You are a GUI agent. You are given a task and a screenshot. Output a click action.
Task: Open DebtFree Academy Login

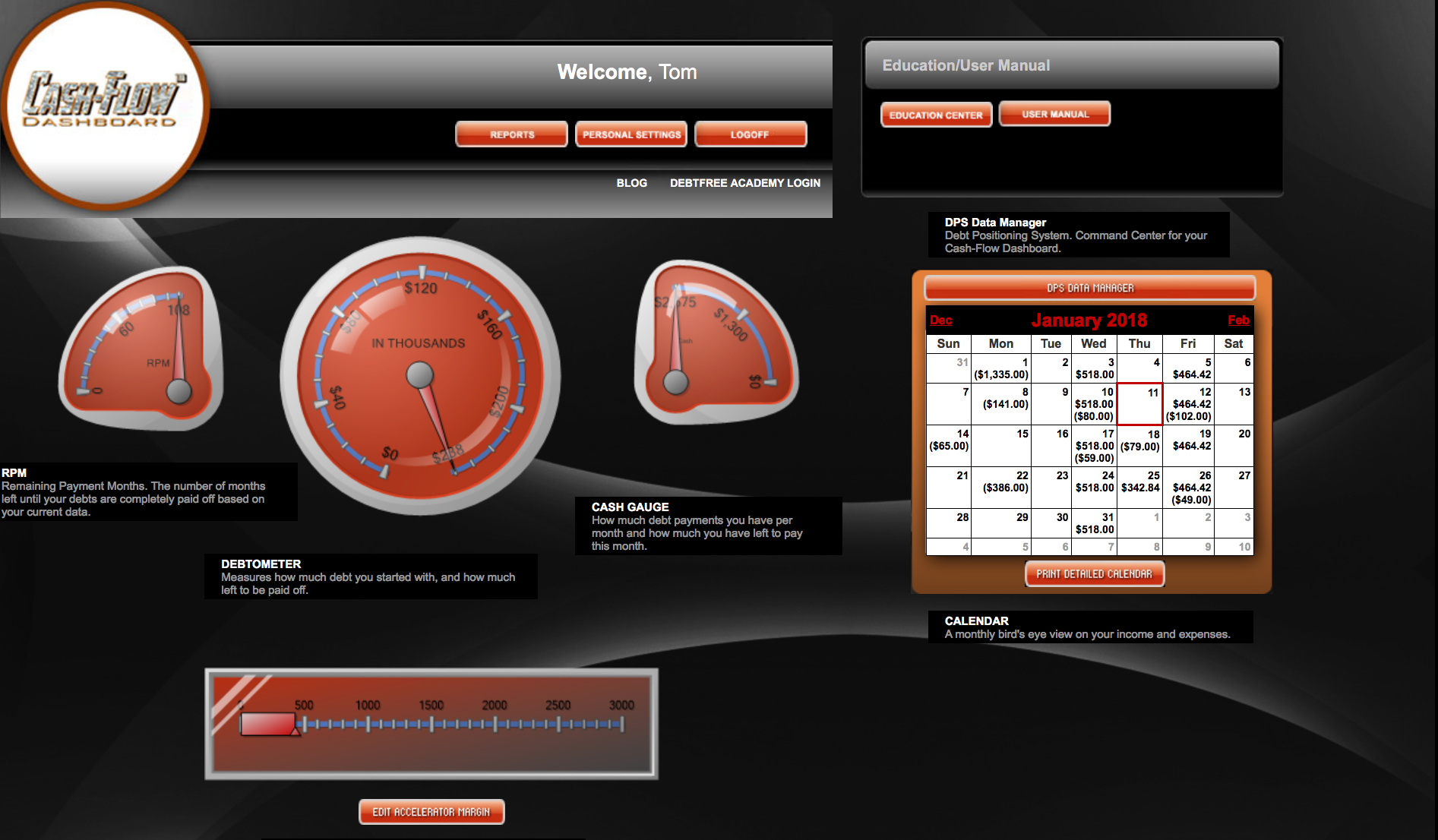(x=744, y=183)
